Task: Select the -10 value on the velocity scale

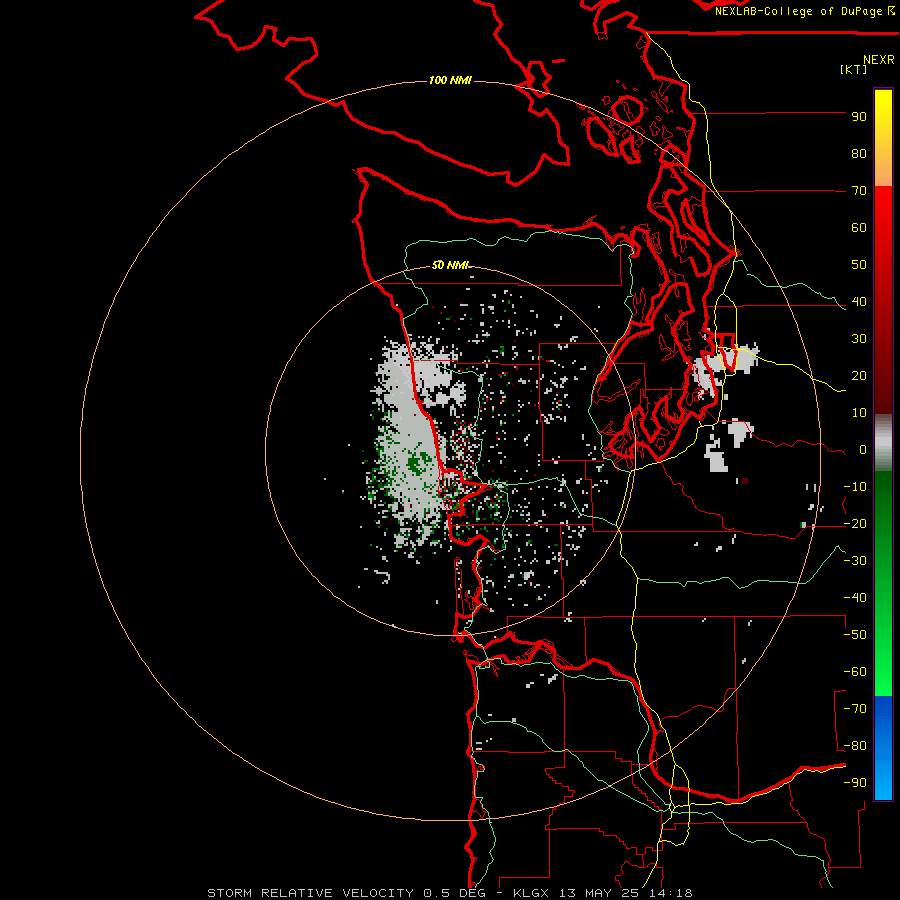Action: 855,487
